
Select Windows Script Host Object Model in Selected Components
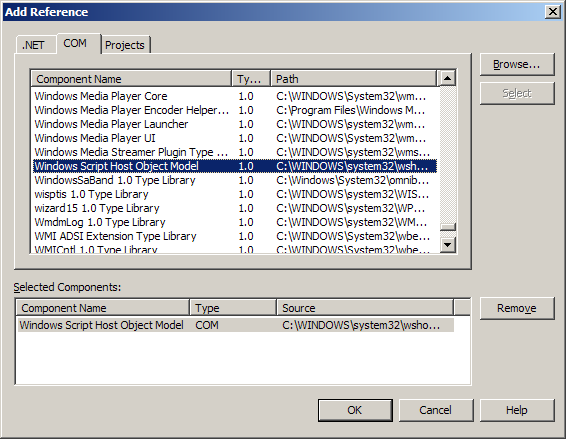pos(236,325)
